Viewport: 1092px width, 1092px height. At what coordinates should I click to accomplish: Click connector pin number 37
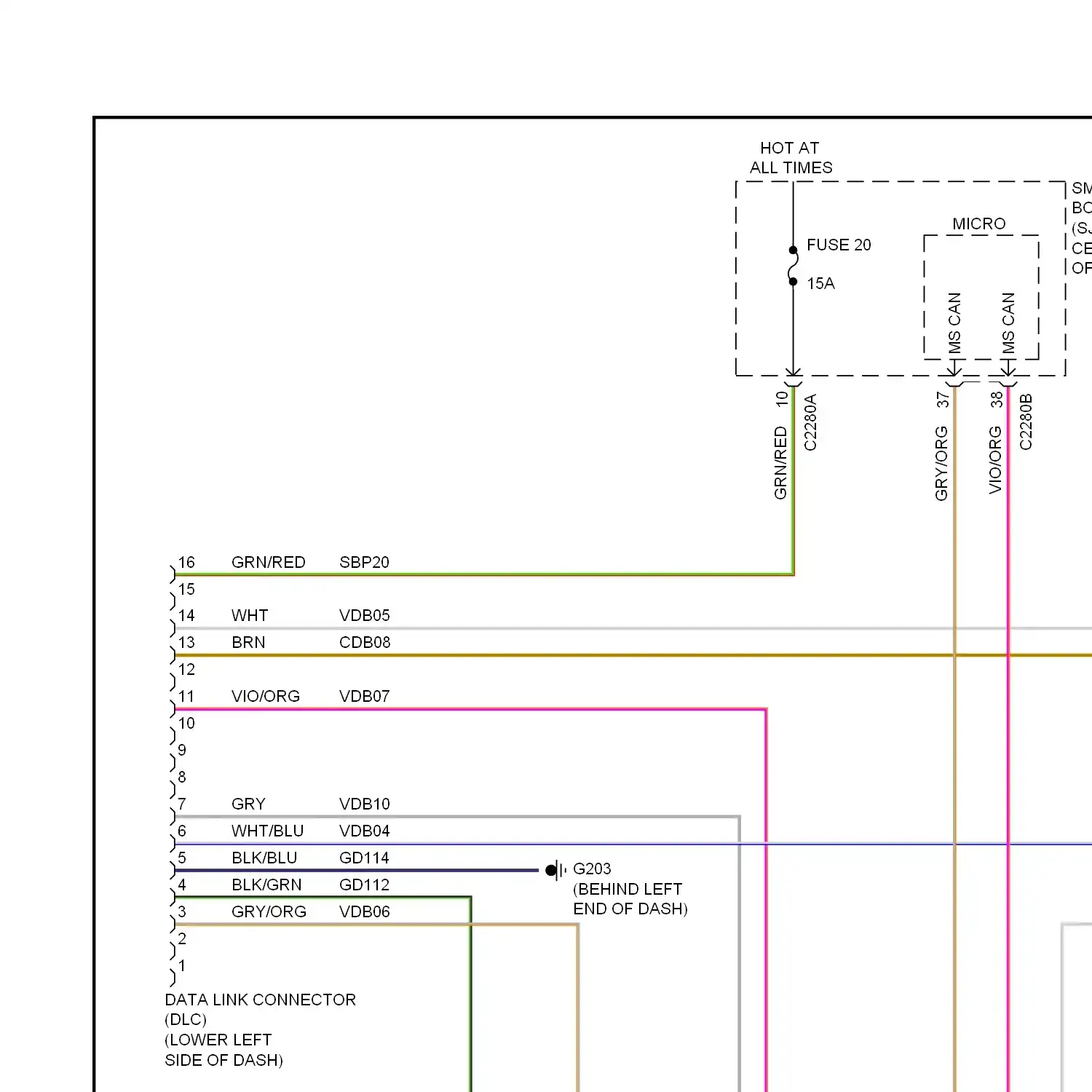pyautogui.click(x=943, y=399)
